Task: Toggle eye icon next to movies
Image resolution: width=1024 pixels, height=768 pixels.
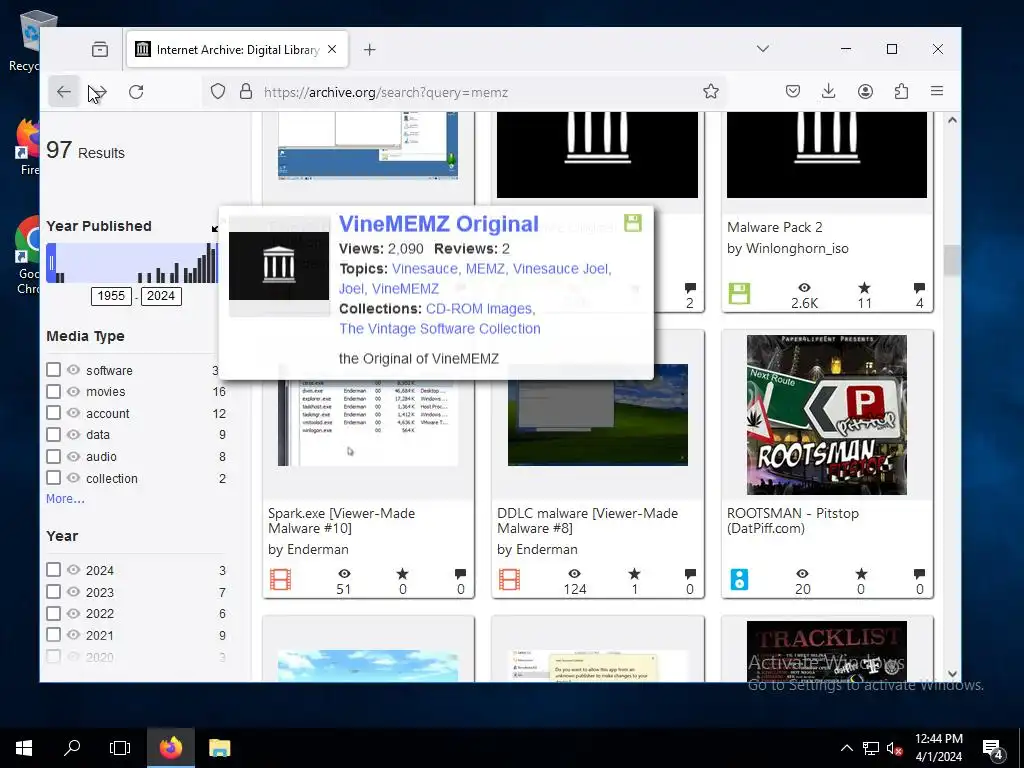Action: (73, 391)
